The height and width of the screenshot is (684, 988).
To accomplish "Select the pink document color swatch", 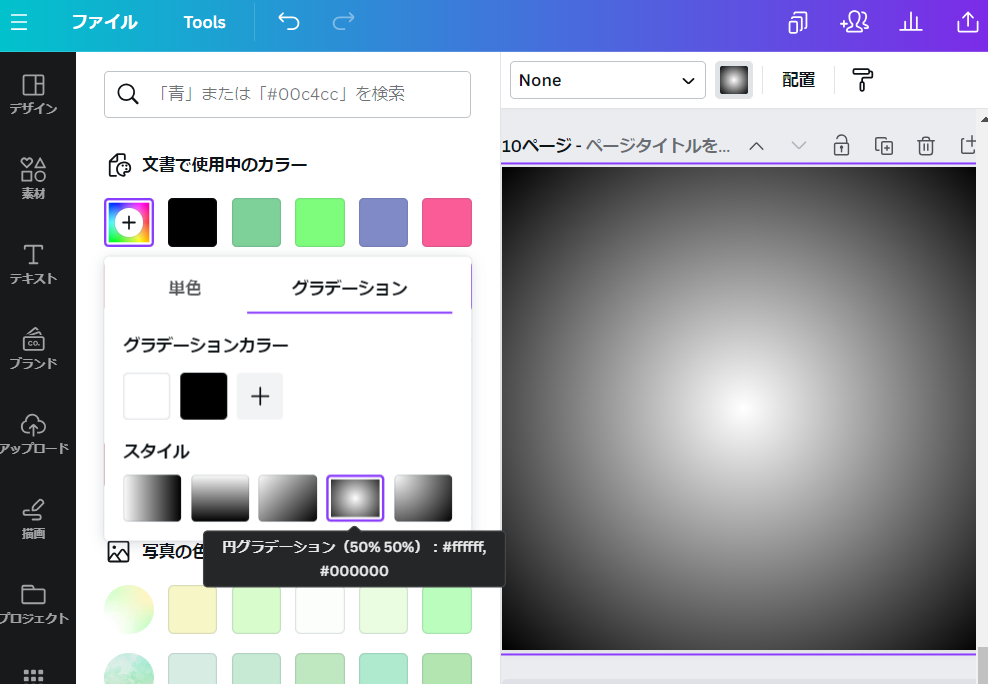I will click(447, 222).
